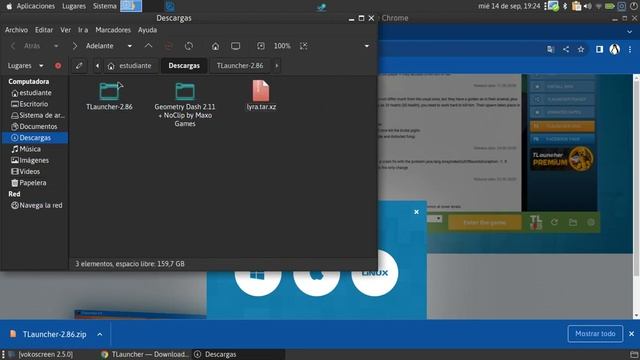Image resolution: width=640 pixels, height=360 pixels.
Task: Close the side pane with red button
Action: tap(58, 66)
